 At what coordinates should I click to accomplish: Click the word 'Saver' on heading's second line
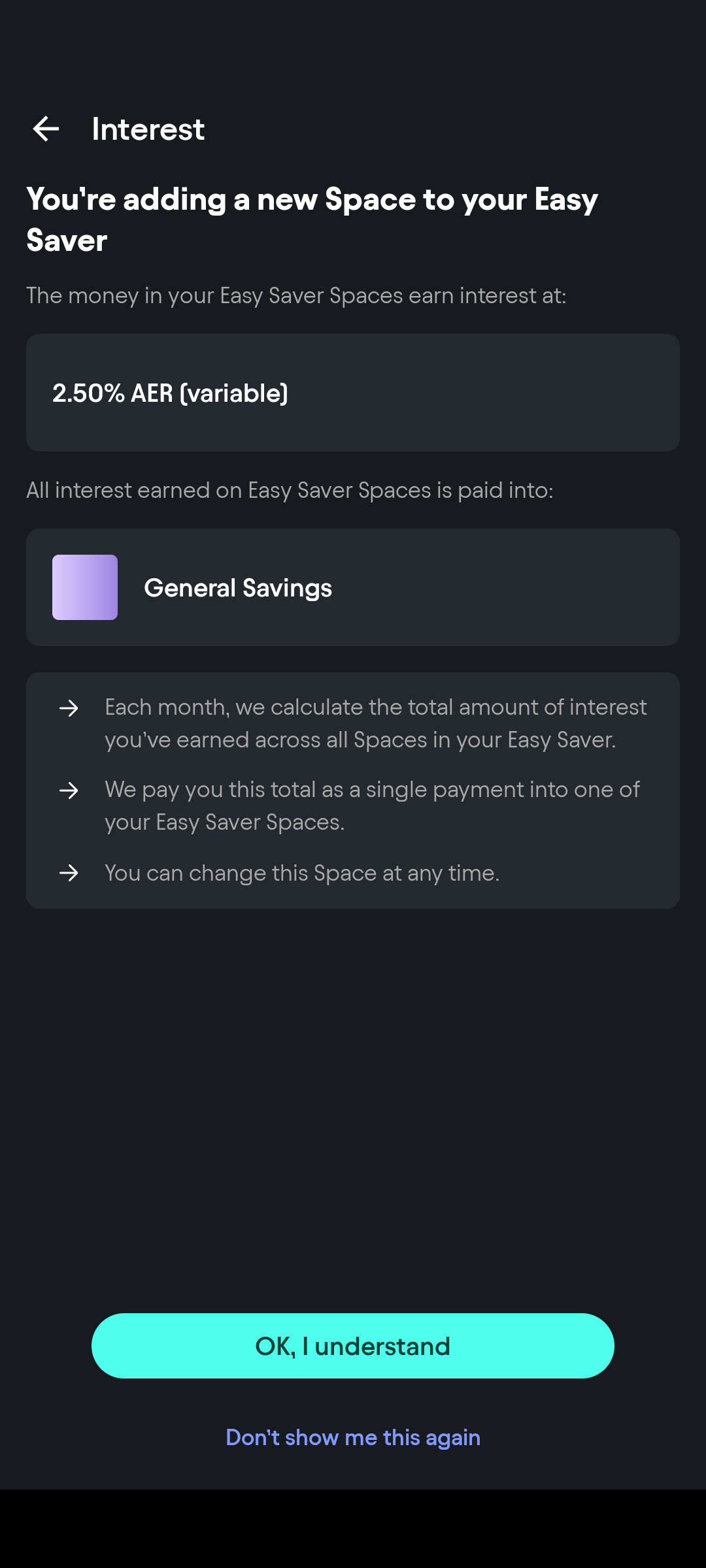click(67, 241)
